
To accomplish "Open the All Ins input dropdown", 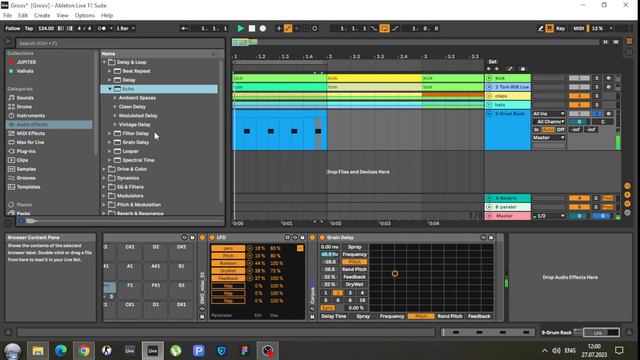I will [549, 113].
